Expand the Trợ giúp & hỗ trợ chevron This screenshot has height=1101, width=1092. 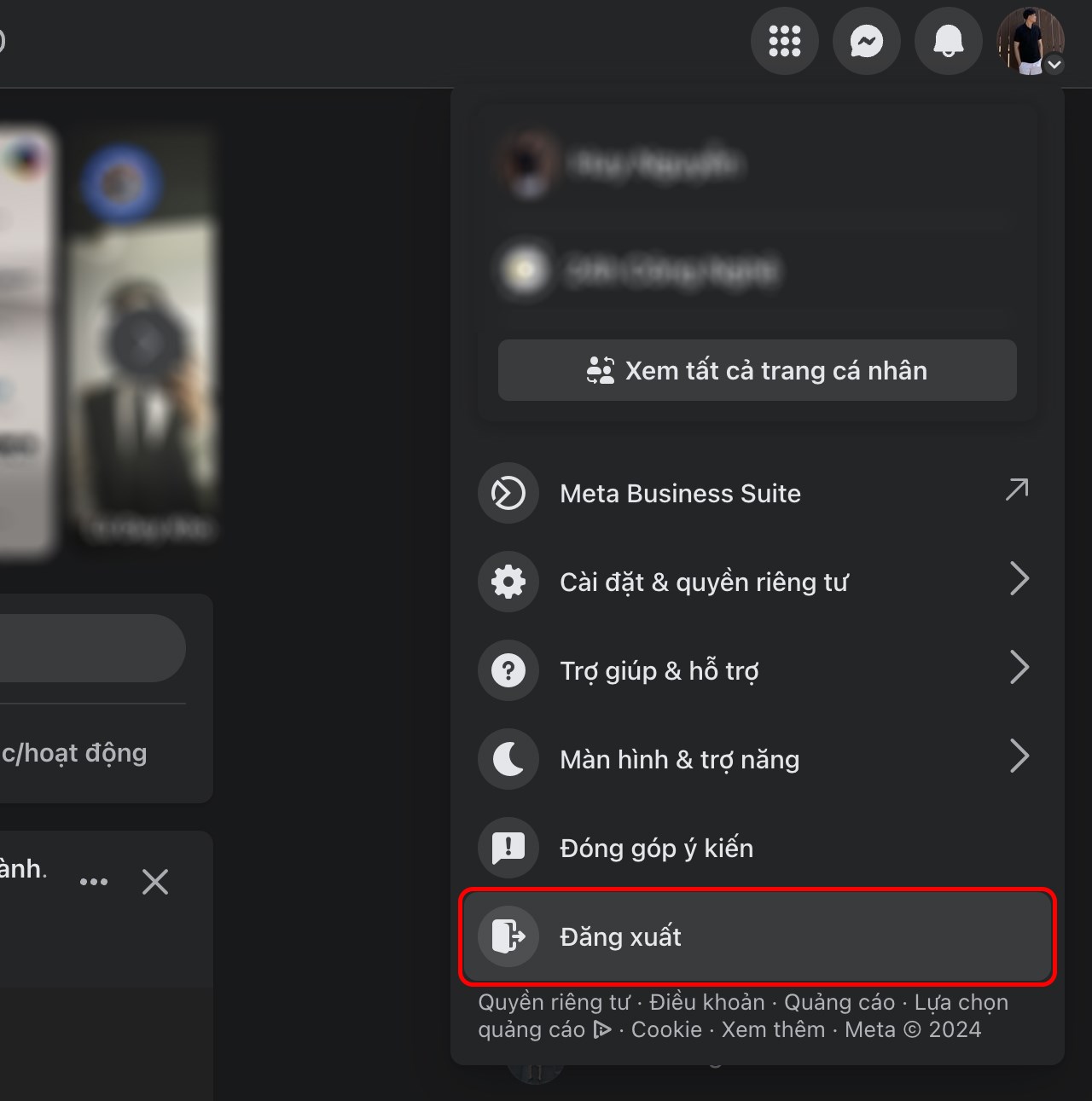point(1019,667)
